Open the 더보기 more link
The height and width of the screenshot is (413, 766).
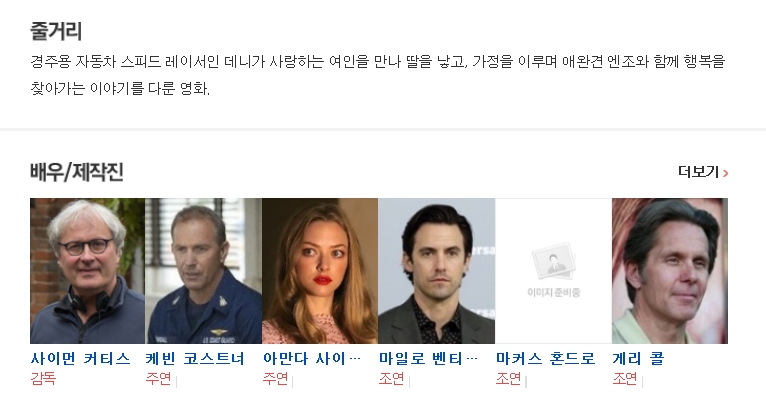pos(703,172)
